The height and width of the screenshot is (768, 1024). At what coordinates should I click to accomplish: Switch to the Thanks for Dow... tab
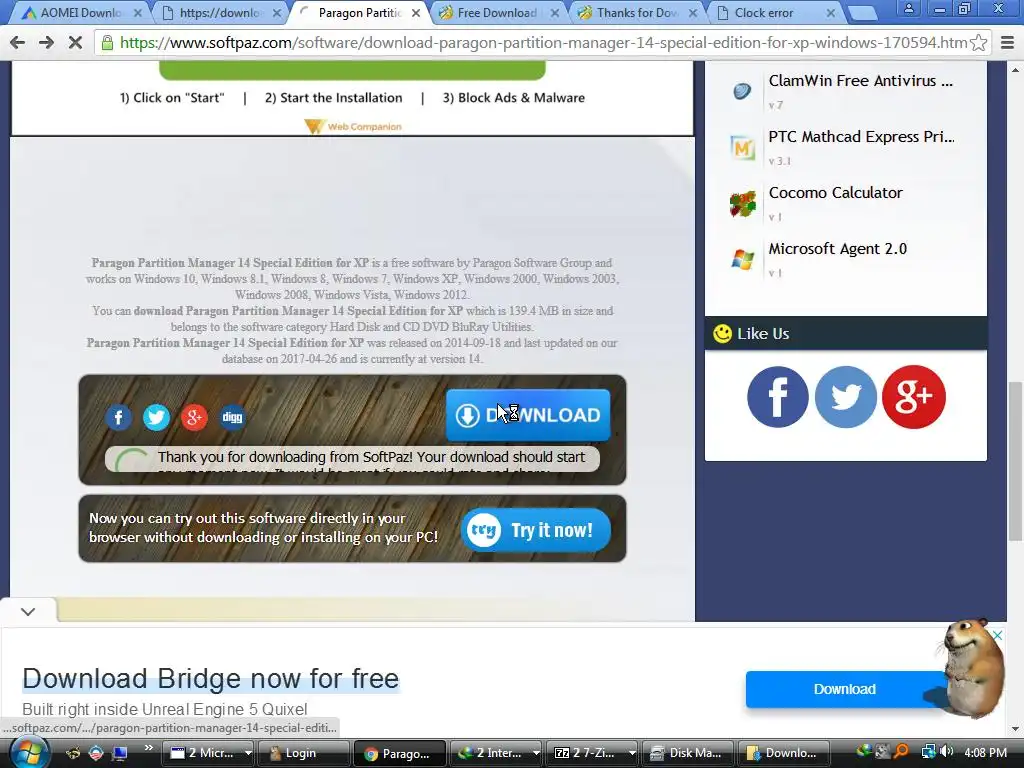click(x=637, y=12)
